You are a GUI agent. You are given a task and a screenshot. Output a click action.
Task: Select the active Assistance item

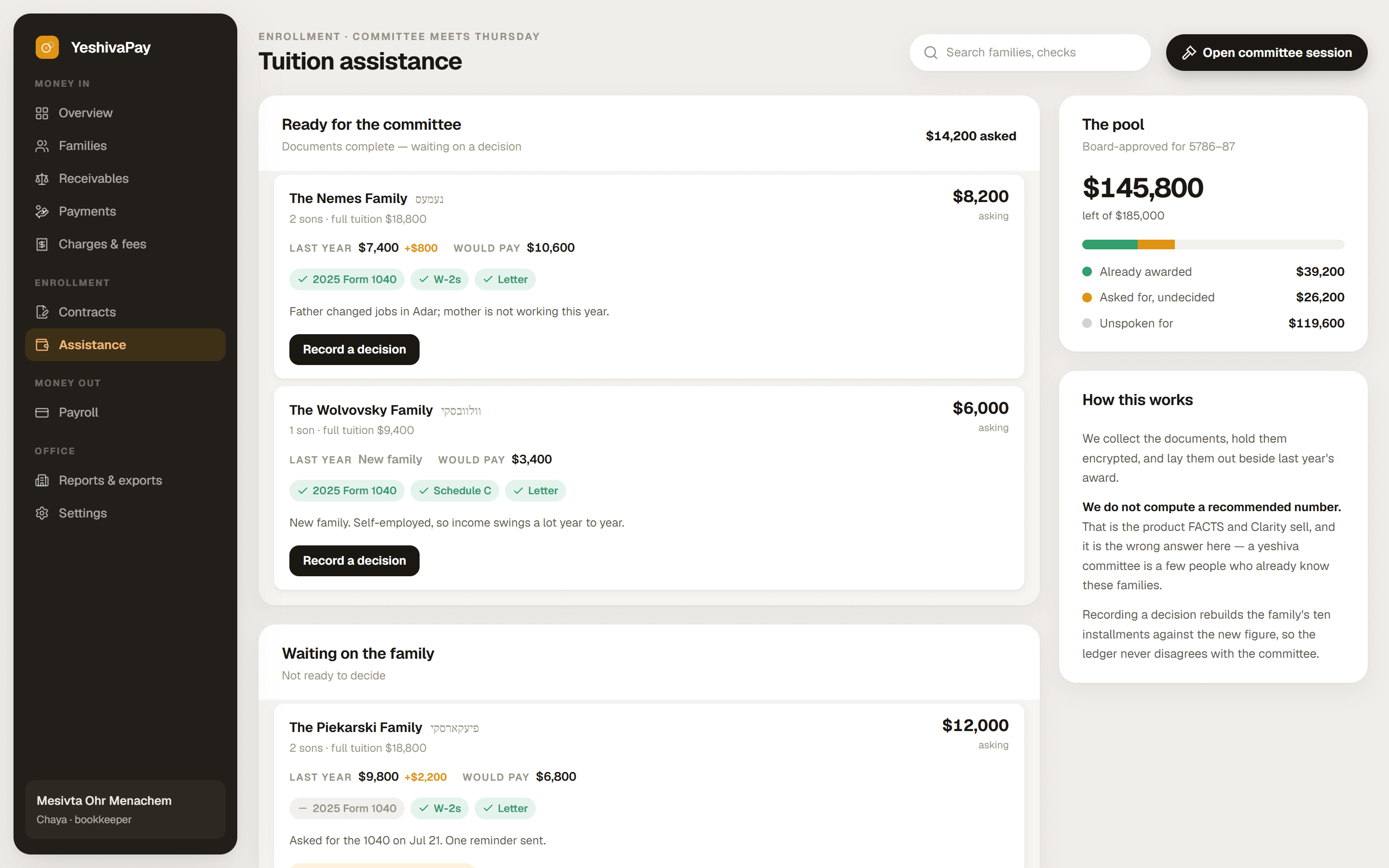(x=125, y=344)
